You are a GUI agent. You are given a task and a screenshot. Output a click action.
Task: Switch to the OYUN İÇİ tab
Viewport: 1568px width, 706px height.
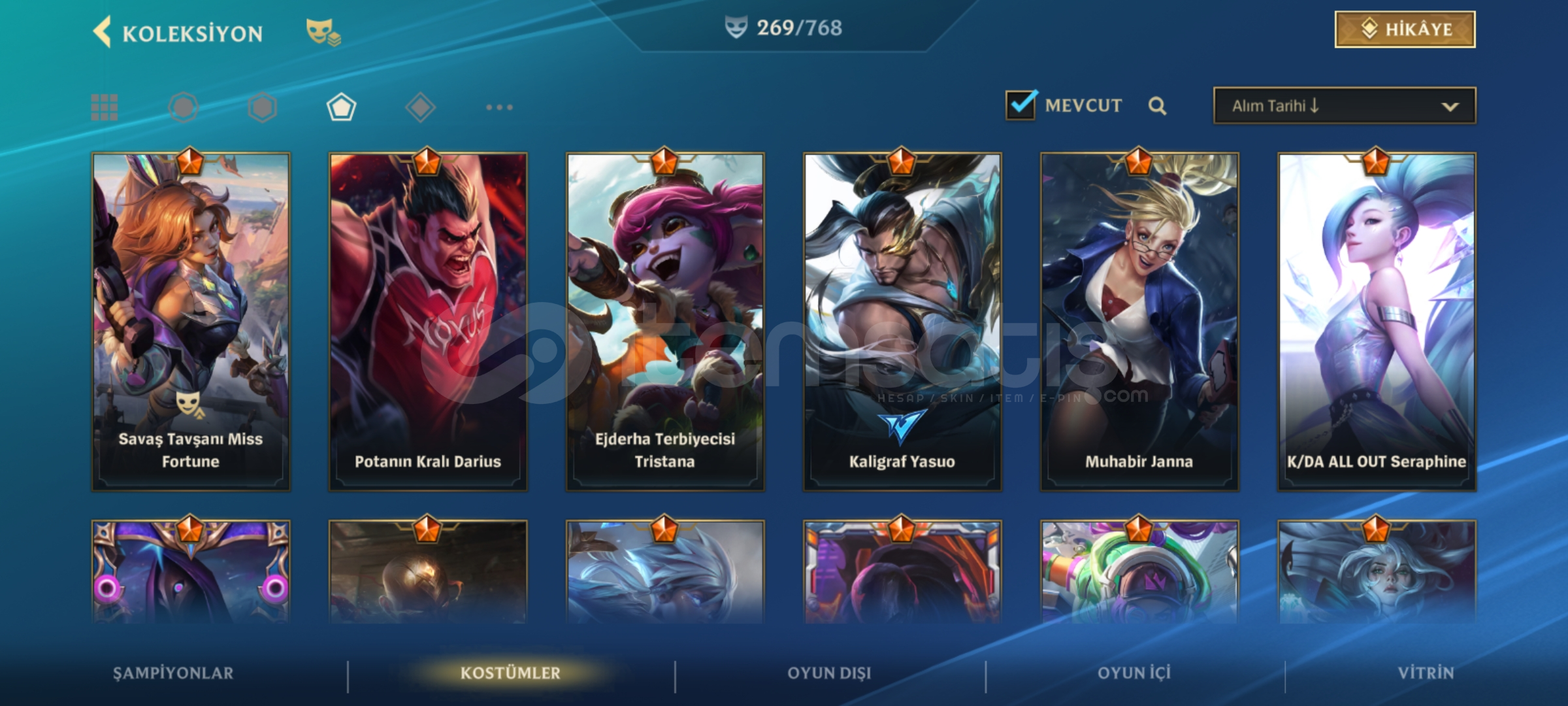click(1134, 673)
